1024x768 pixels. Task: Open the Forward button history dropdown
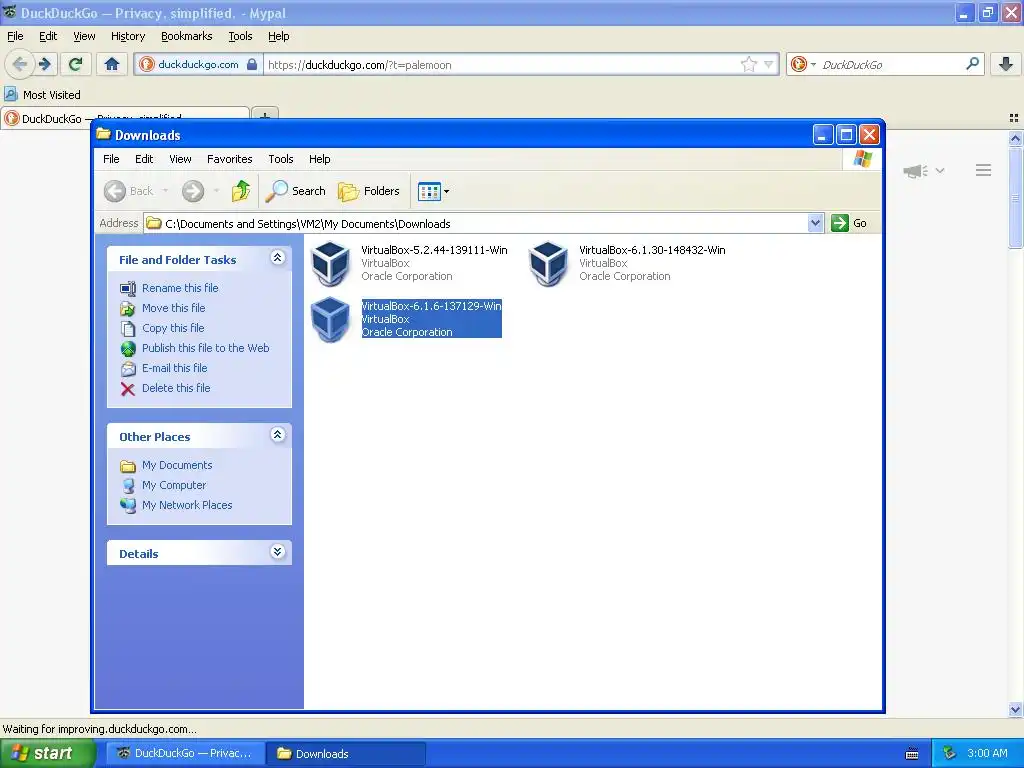[x=216, y=191]
